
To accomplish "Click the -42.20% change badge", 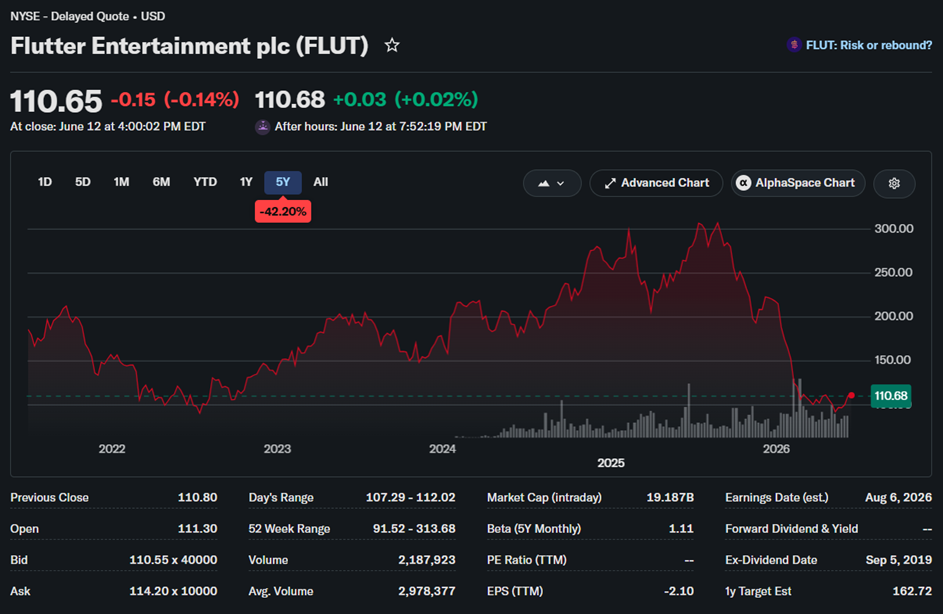I will click(283, 212).
